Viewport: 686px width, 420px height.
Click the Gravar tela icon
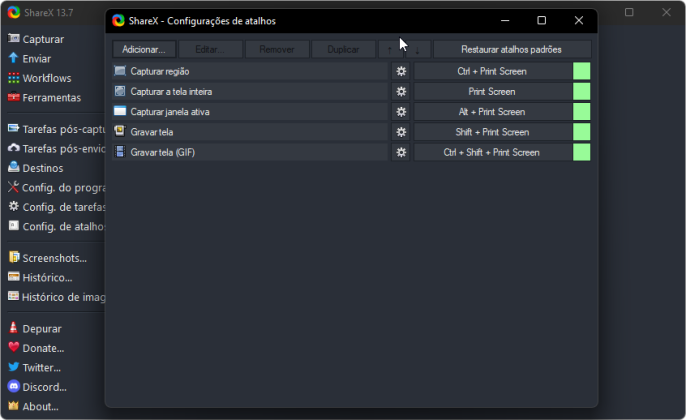[120, 131]
